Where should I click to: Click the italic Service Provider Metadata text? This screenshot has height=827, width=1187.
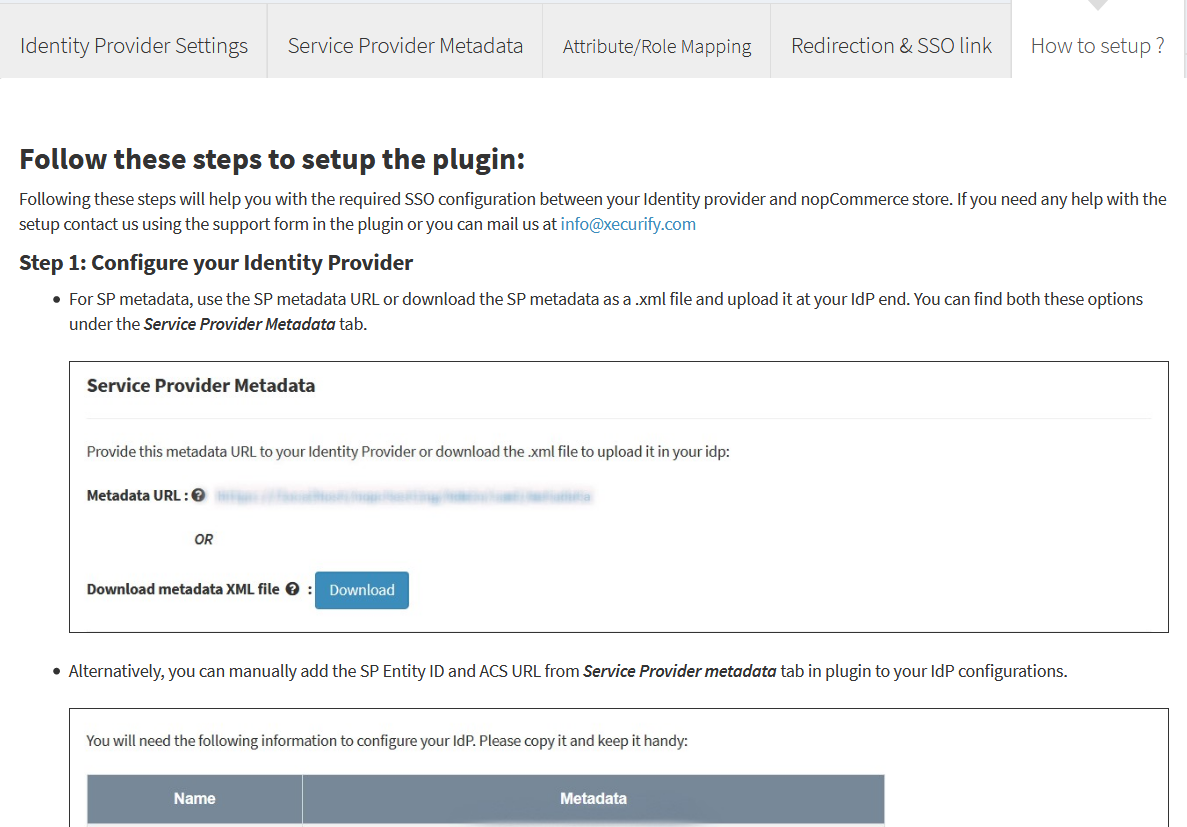(239, 324)
